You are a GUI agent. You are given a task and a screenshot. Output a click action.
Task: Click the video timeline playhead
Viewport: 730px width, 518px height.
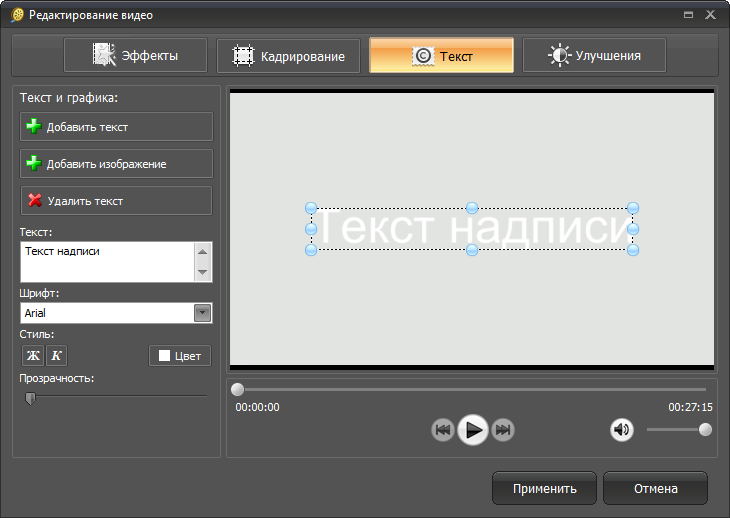click(237, 389)
